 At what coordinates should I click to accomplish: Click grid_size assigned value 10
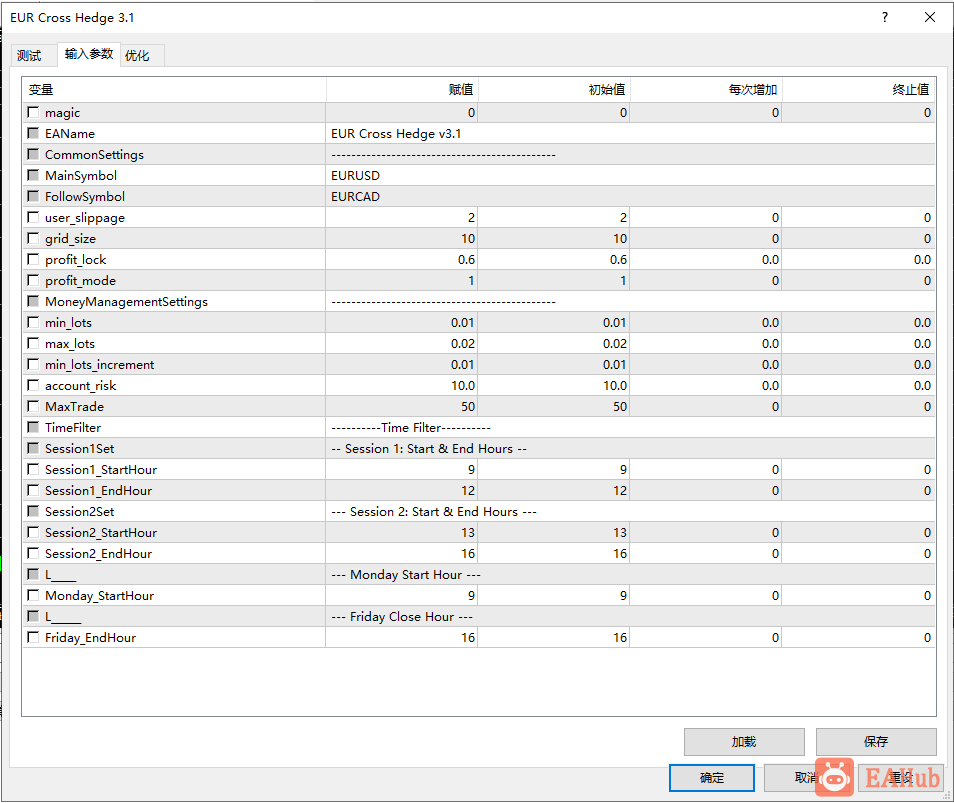tap(402, 238)
